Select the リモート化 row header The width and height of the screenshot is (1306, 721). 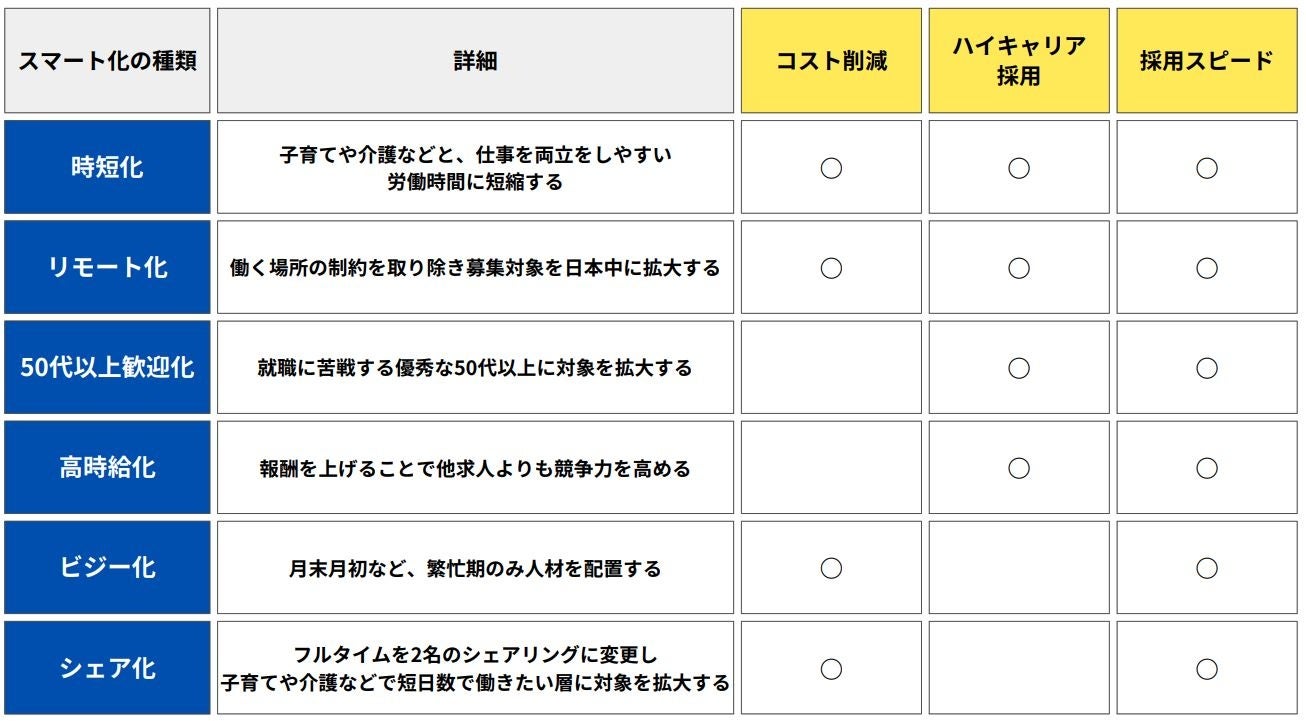point(107,267)
